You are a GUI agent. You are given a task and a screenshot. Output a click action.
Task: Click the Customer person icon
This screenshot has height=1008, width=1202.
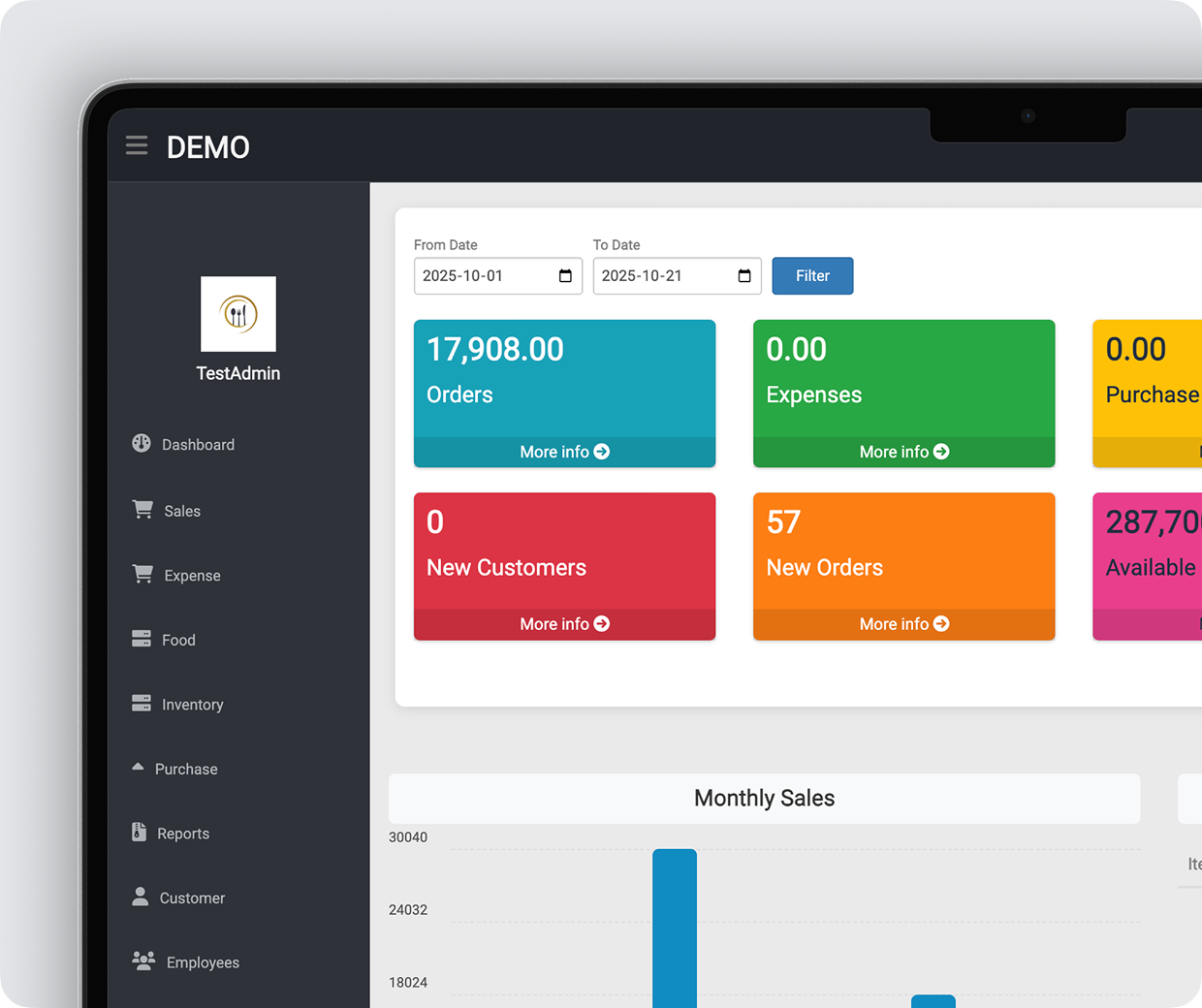(x=141, y=897)
